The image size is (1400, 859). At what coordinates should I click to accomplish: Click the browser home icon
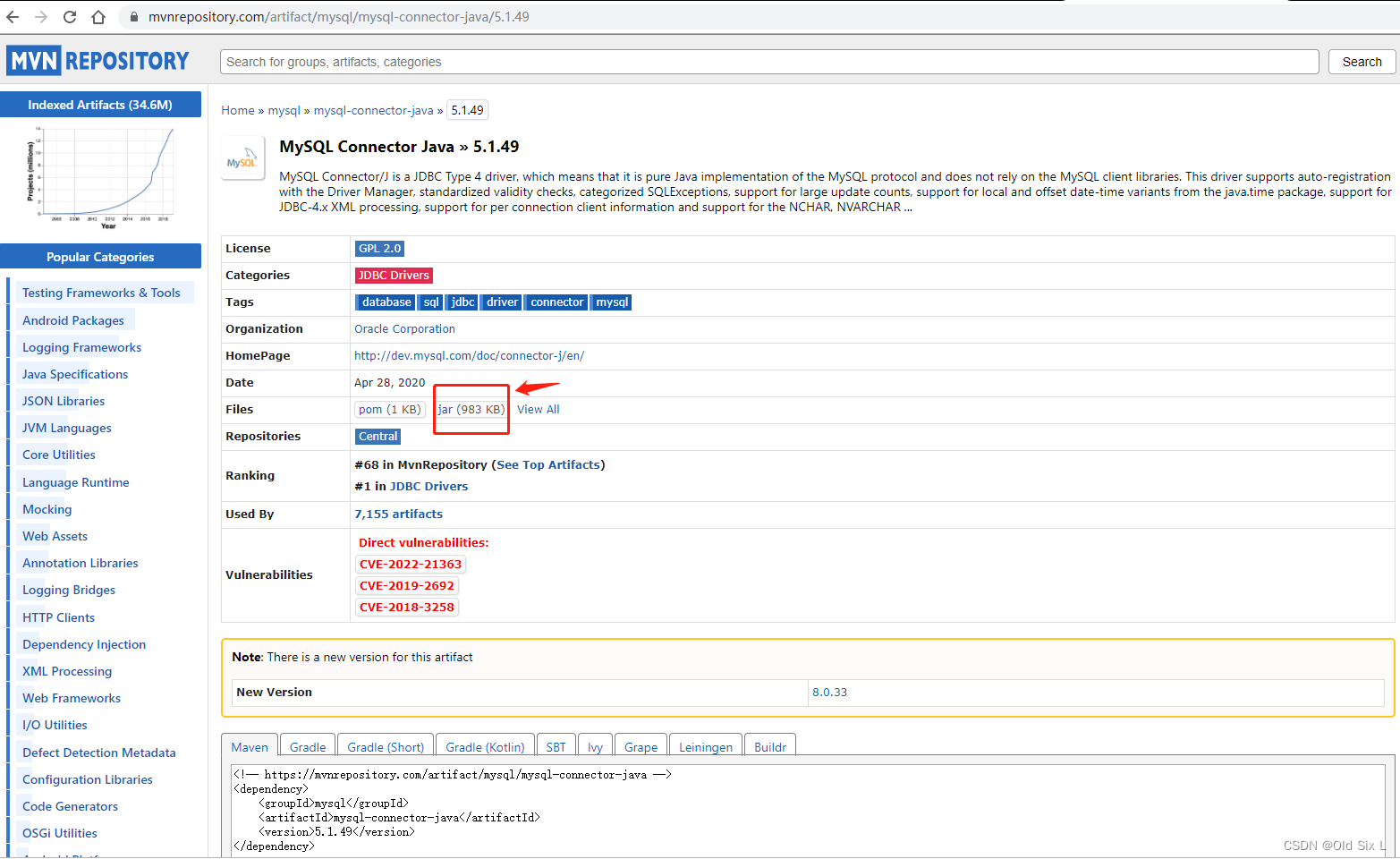98,17
